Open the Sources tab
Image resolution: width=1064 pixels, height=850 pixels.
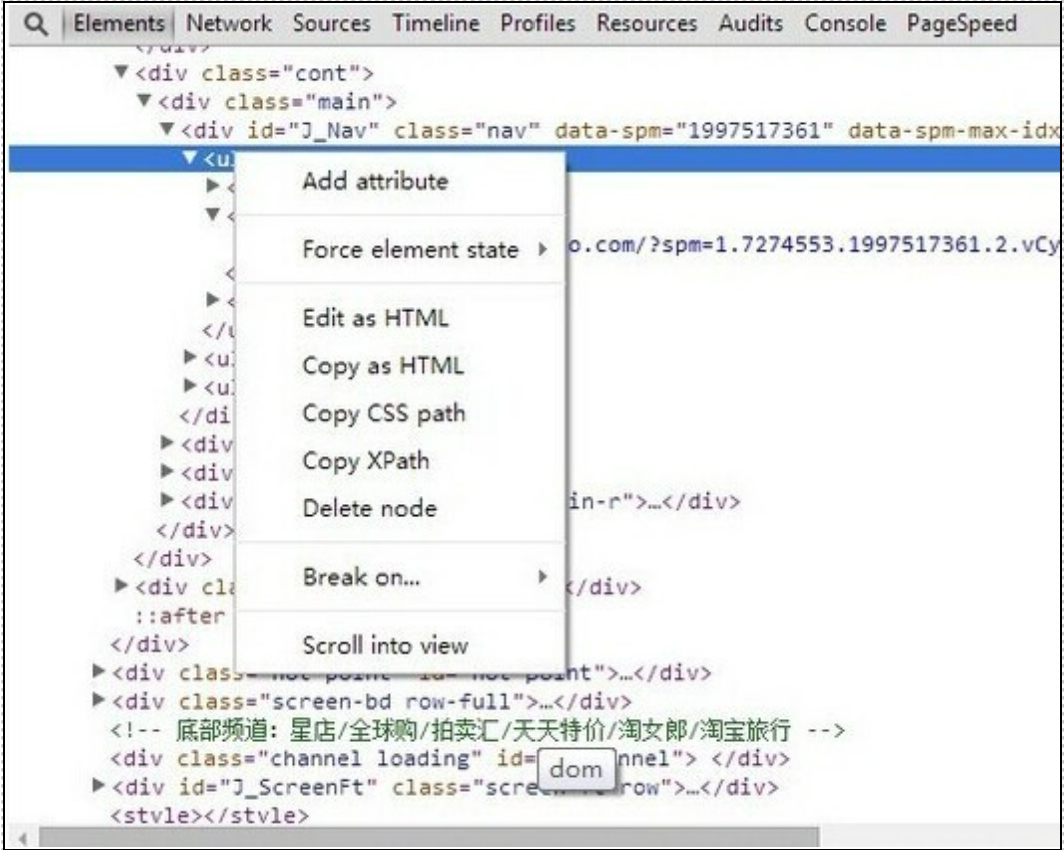click(331, 24)
